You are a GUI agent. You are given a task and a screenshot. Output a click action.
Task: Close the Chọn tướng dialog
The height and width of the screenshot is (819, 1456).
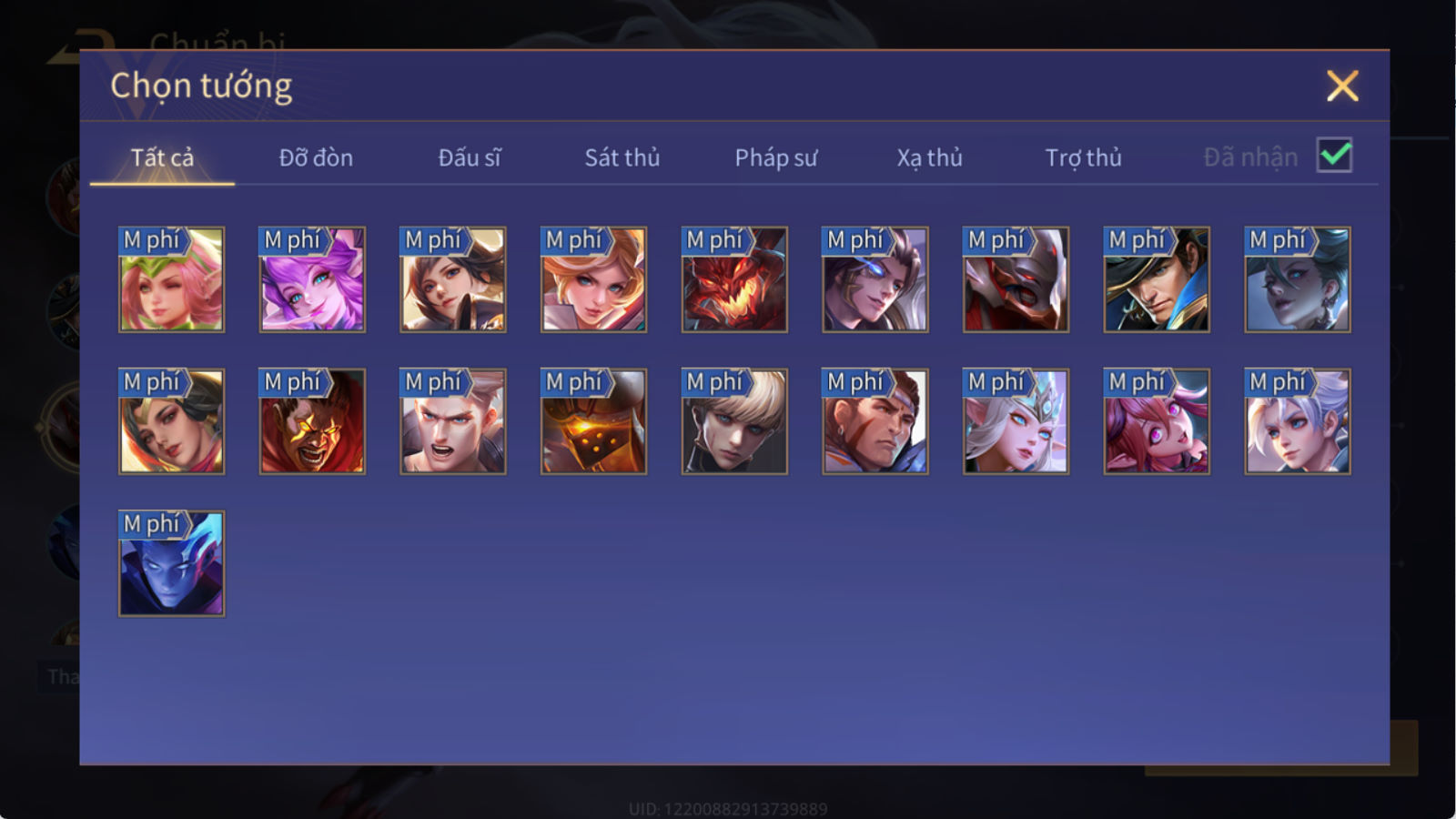(1342, 86)
